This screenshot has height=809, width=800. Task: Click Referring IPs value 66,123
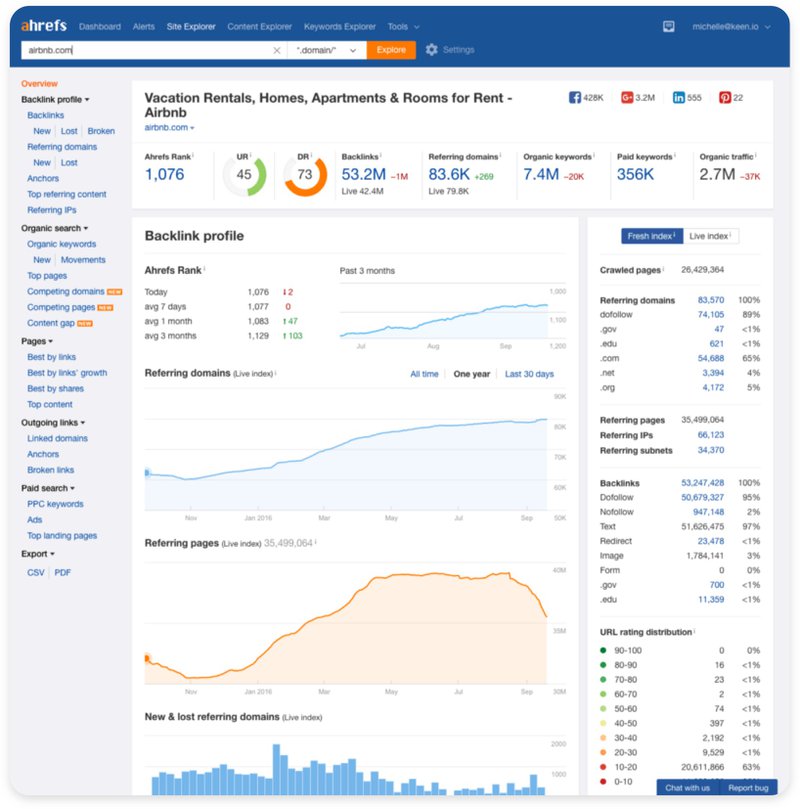pyautogui.click(x=711, y=435)
